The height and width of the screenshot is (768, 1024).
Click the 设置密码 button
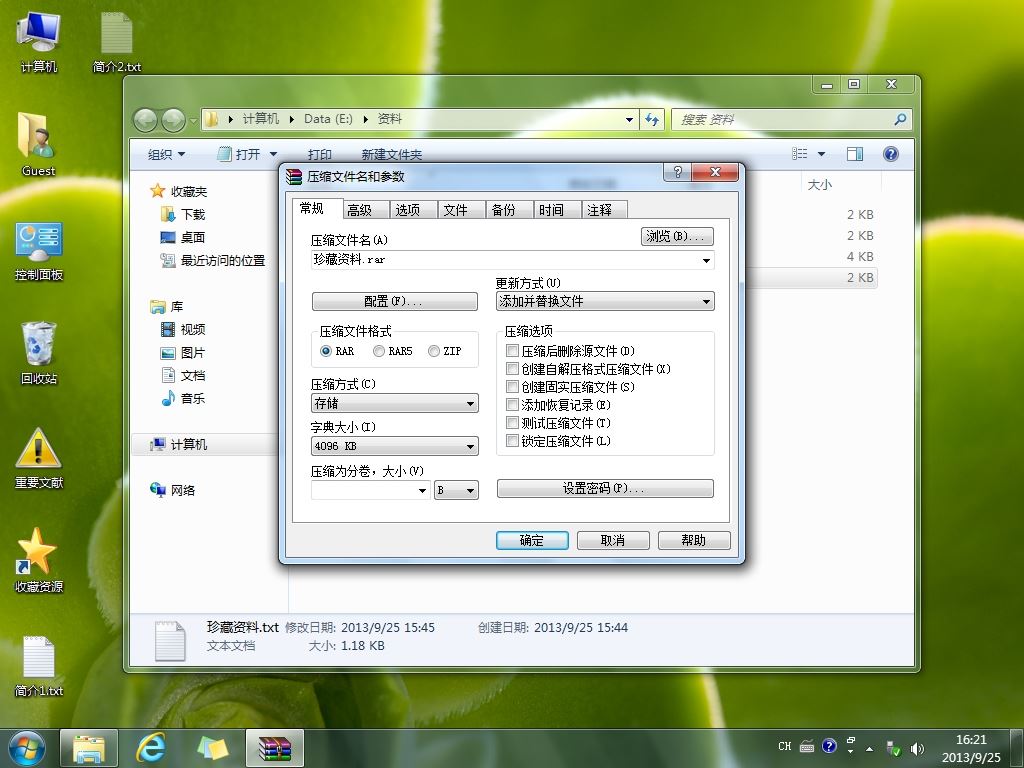tap(605, 488)
